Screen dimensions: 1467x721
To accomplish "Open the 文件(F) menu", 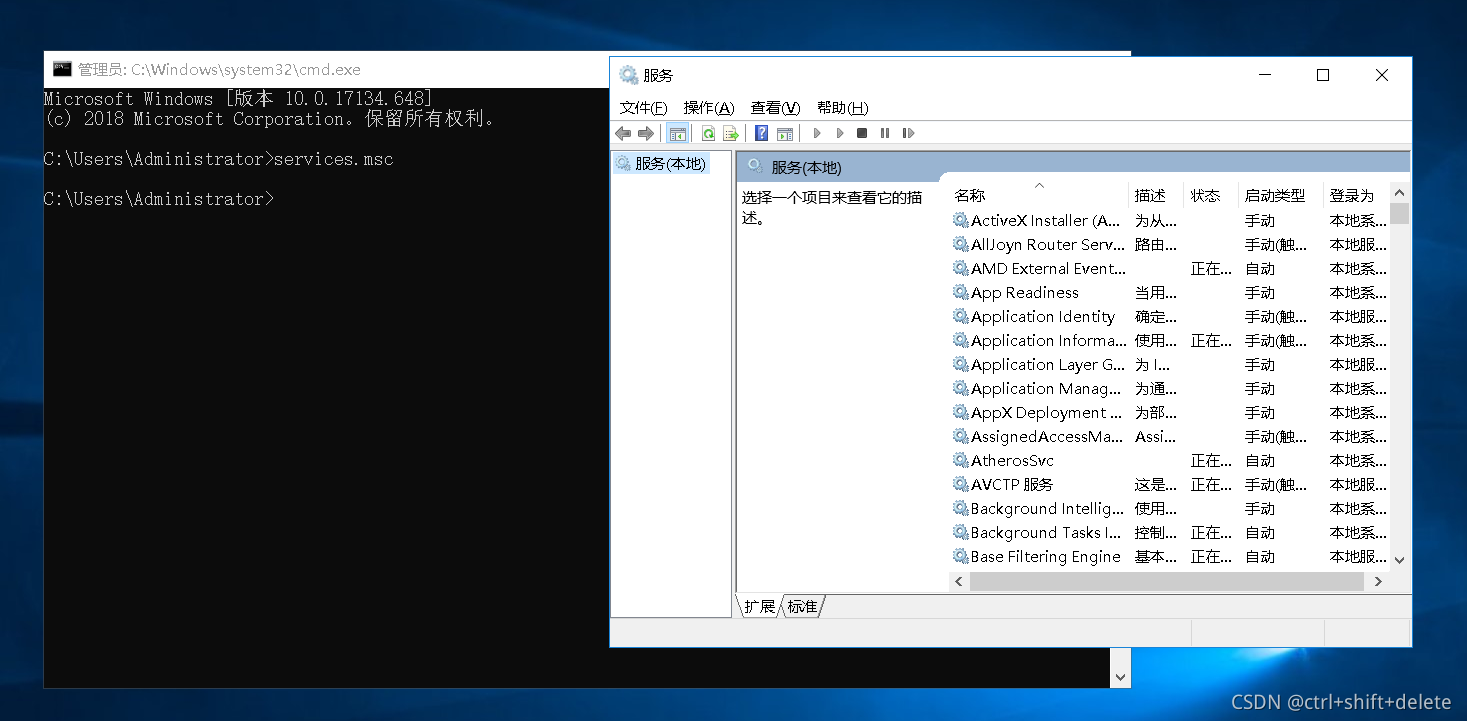I will pyautogui.click(x=643, y=108).
